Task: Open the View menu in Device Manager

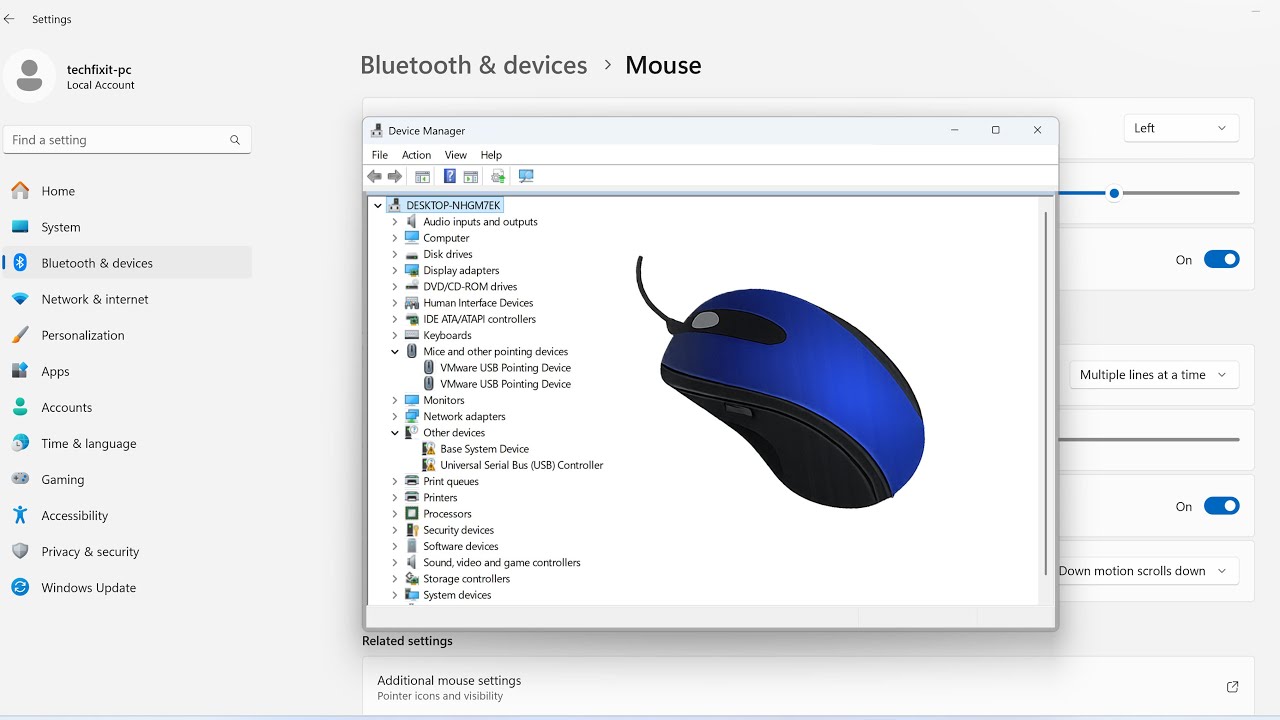Action: [456, 155]
